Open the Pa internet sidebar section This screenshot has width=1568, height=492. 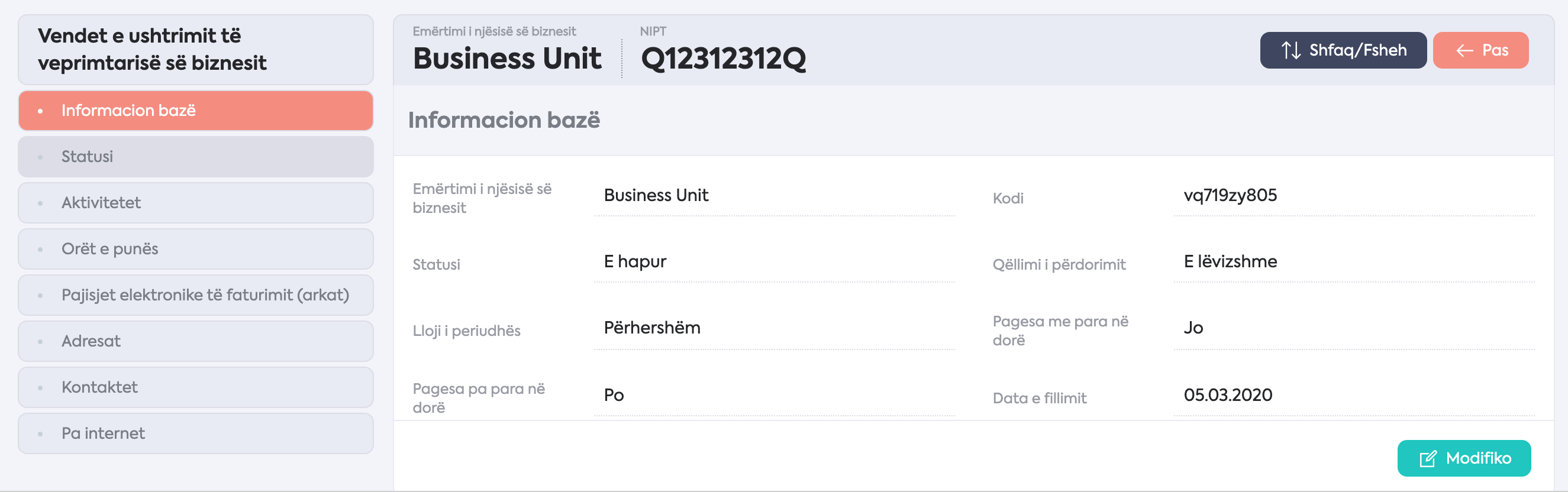click(195, 433)
